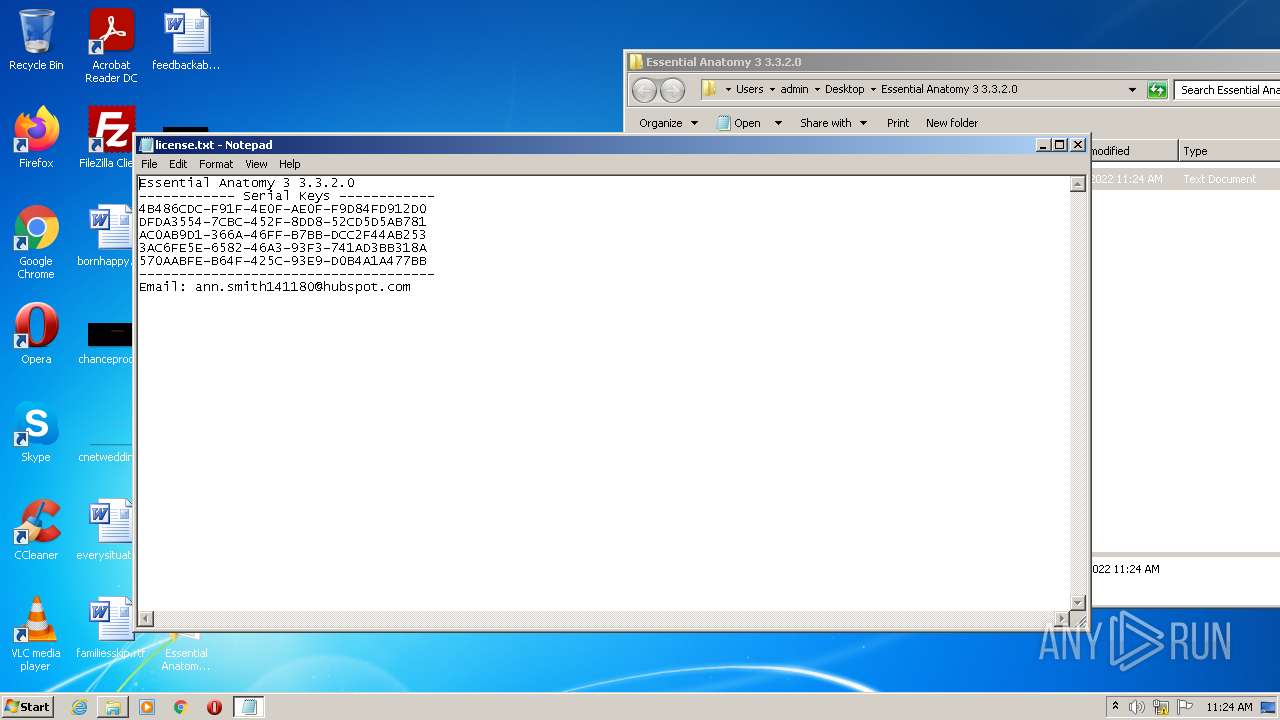Open the network tray icon

[x=1161, y=707]
